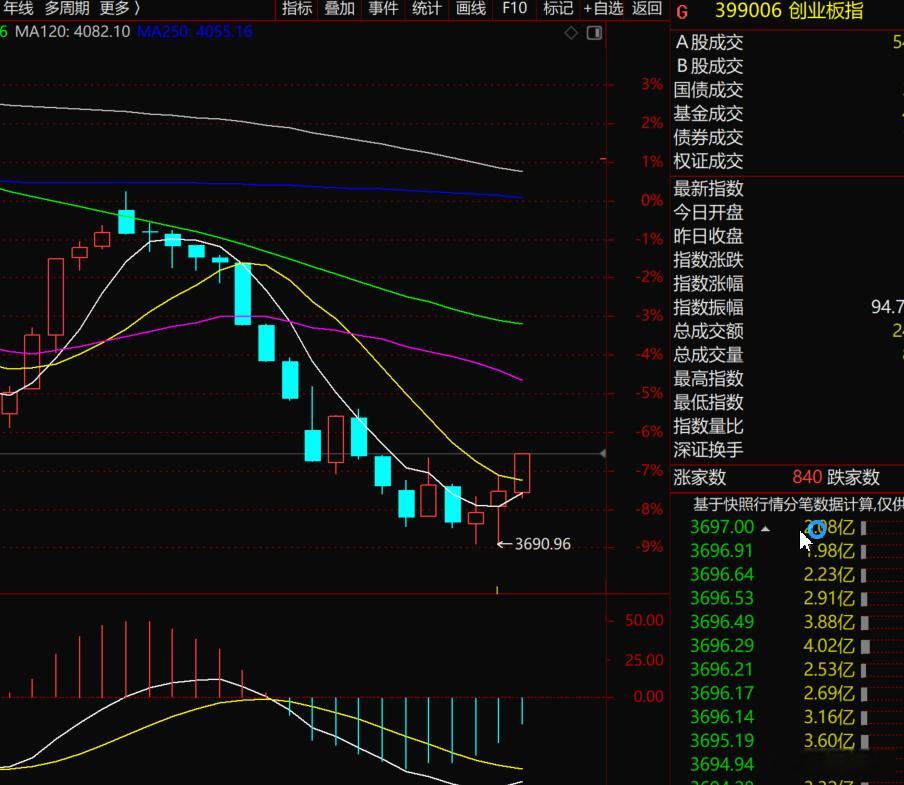
Task: Select tick row 3695.19
Action: pyautogui.click(x=787, y=741)
